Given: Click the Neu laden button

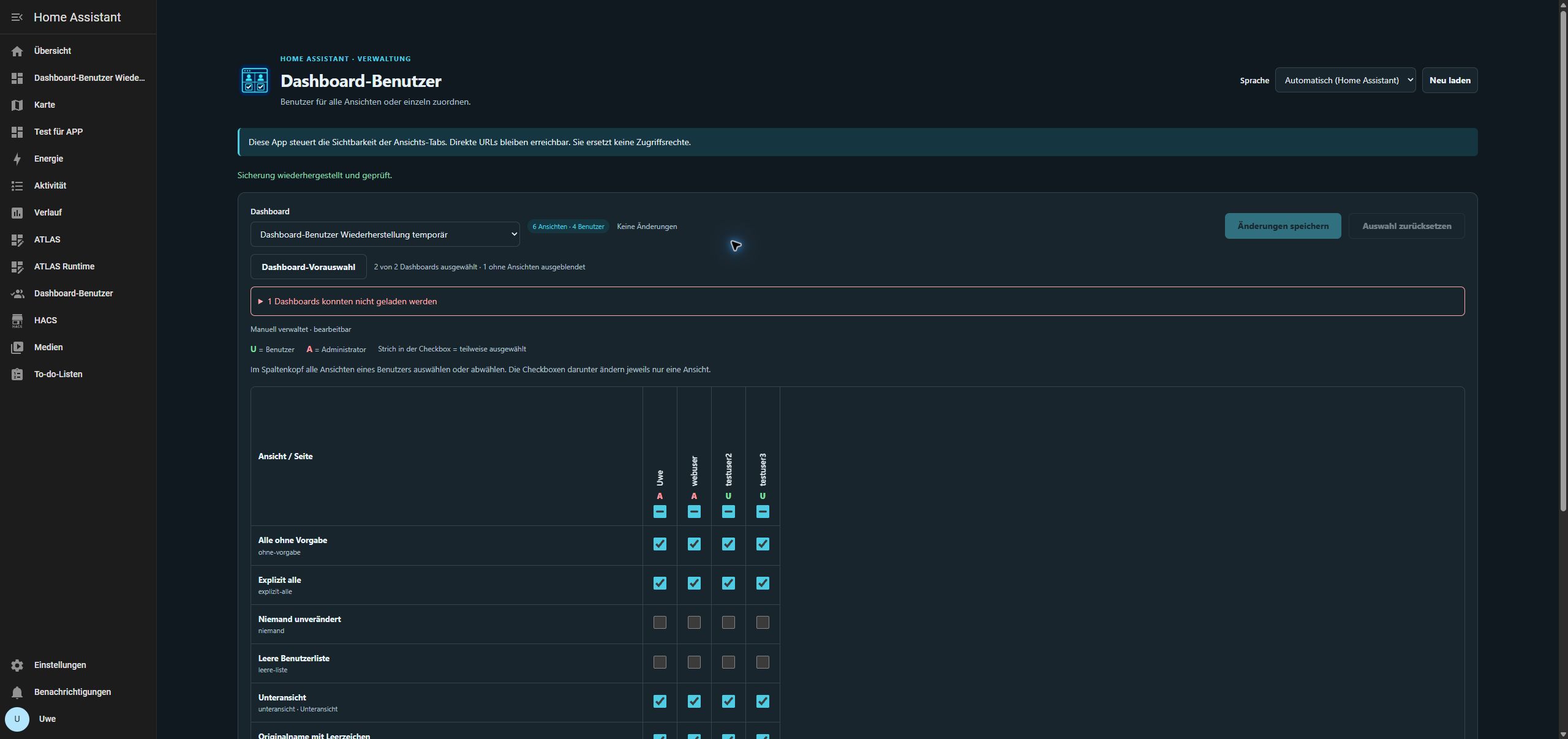Looking at the screenshot, I should [x=1449, y=80].
